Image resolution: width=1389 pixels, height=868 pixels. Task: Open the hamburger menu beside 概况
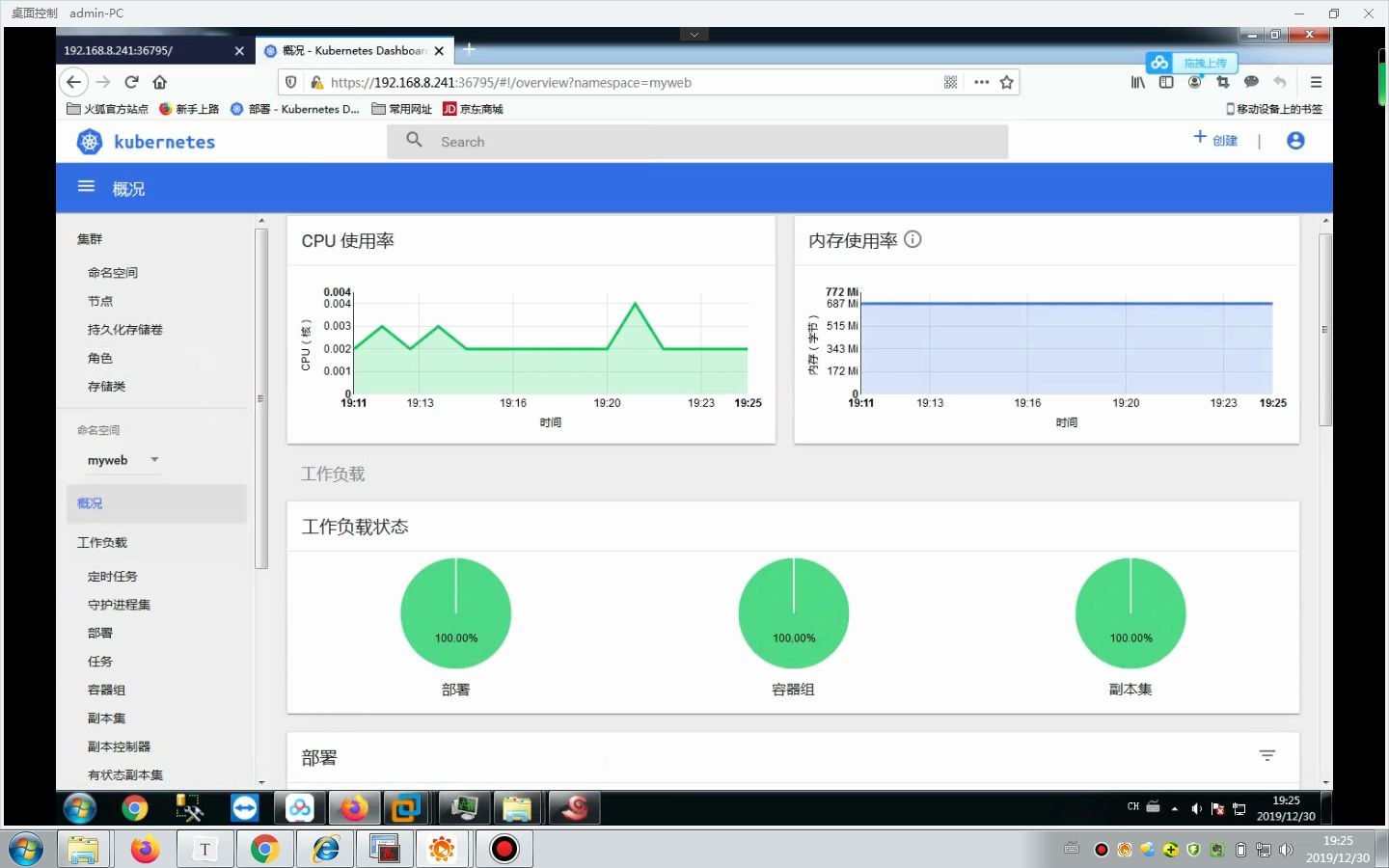(x=86, y=187)
